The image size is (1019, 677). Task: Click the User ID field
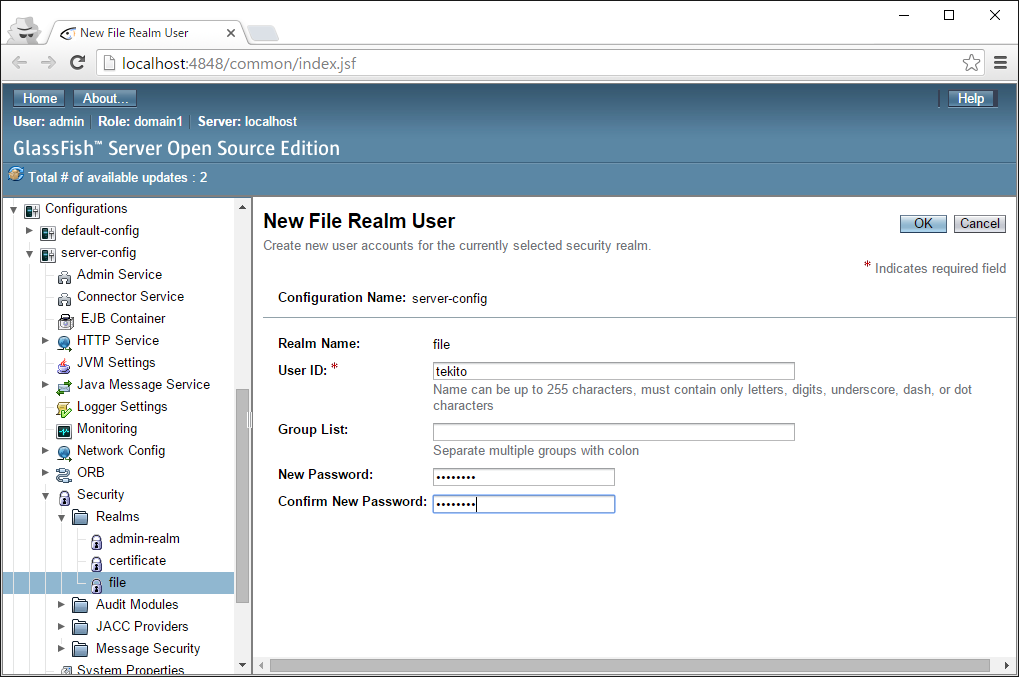(613, 371)
